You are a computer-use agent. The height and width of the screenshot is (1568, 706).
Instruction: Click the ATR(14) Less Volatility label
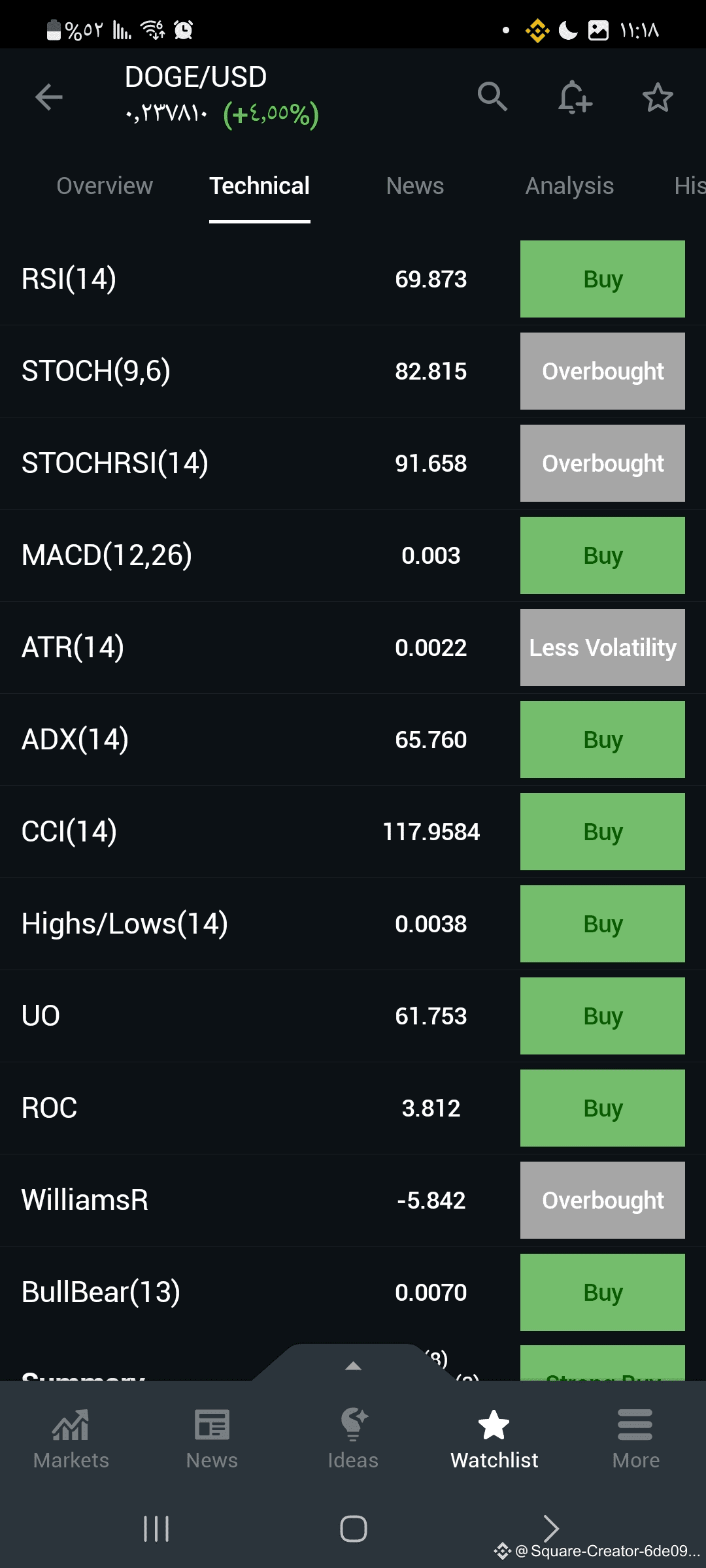(603, 647)
